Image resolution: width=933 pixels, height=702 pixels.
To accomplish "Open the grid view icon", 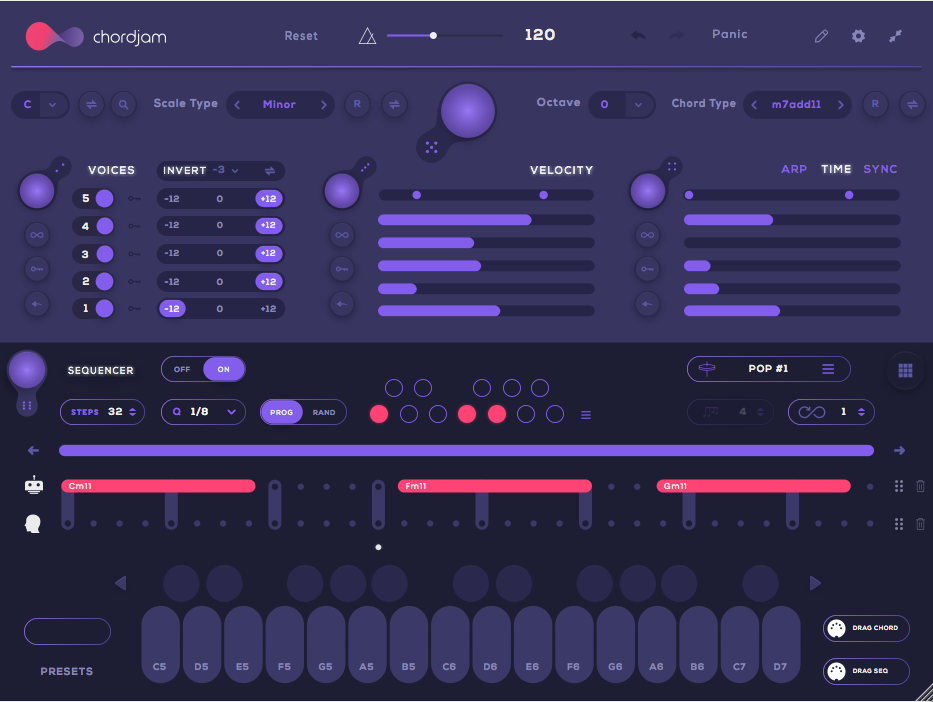I will coord(905,371).
